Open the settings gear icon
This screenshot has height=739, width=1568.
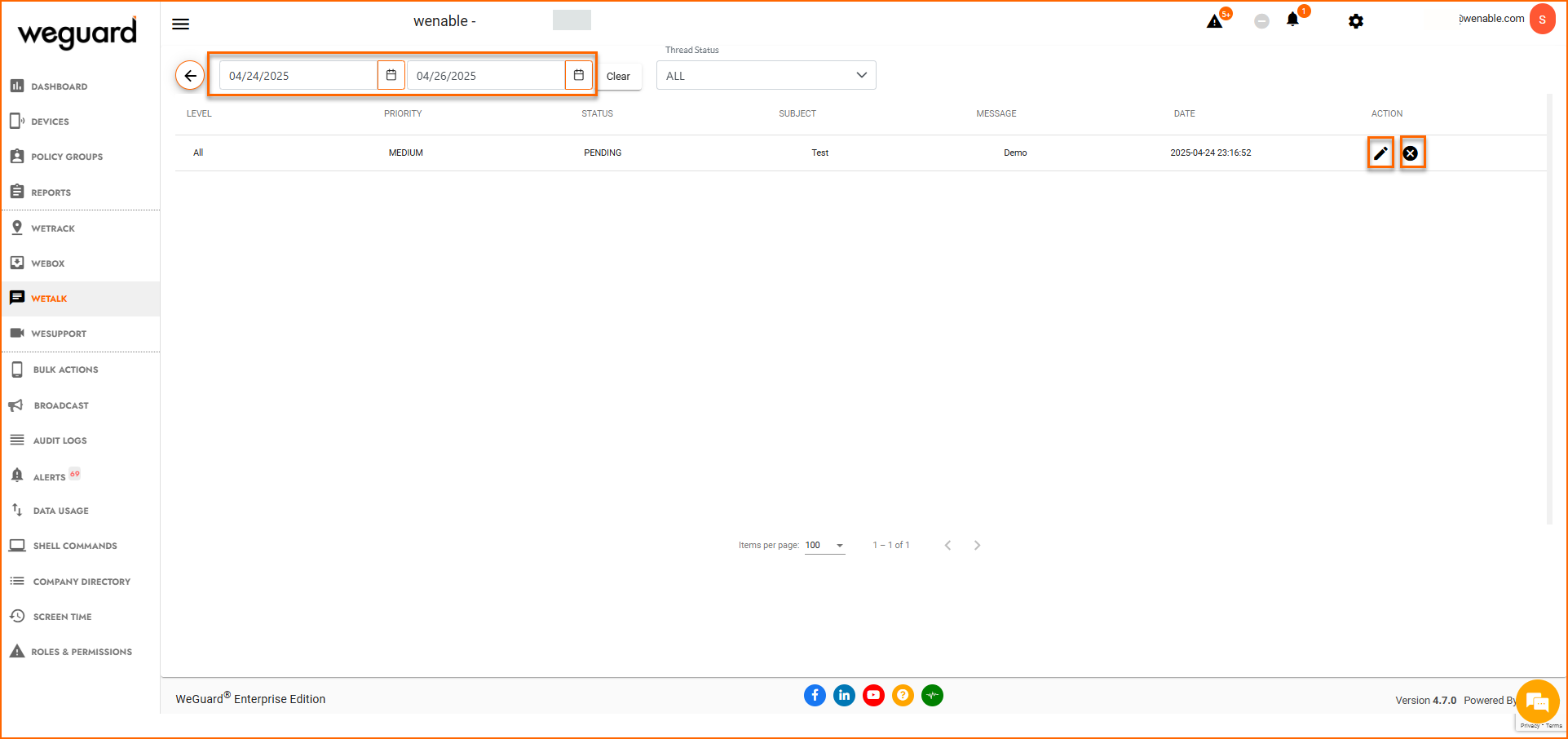(1356, 21)
